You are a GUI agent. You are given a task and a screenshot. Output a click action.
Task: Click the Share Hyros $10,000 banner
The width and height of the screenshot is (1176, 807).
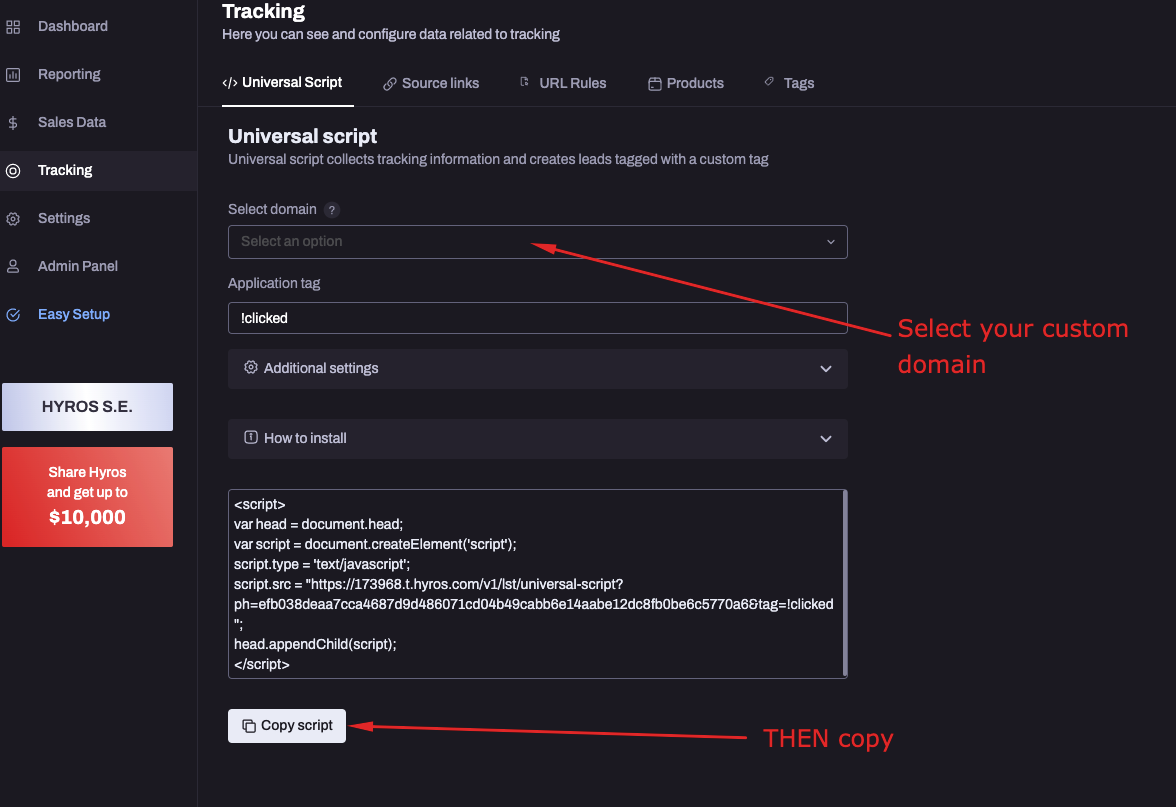[x=87, y=497]
